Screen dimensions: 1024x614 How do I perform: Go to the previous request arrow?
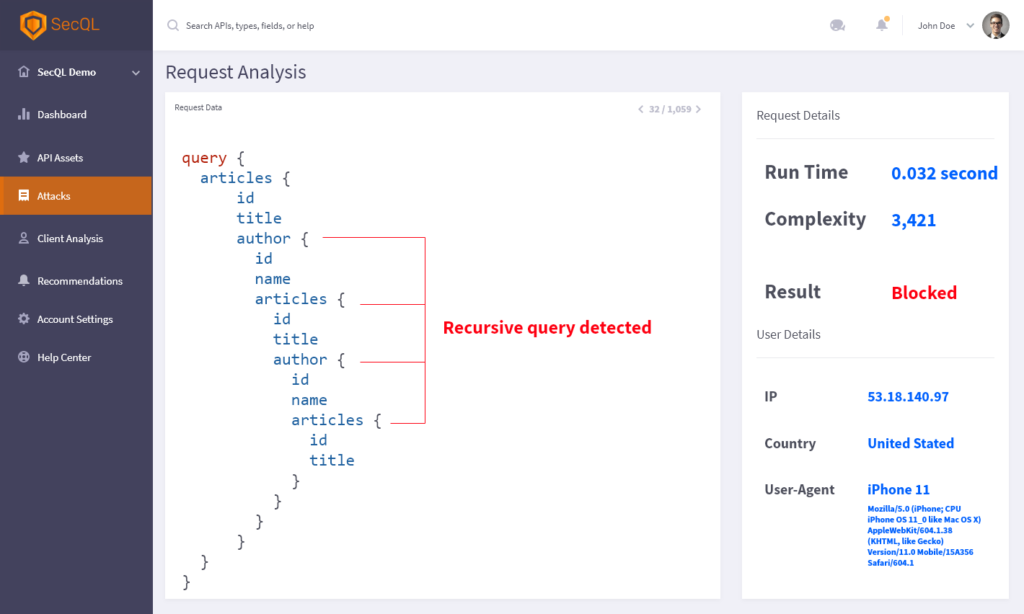tap(640, 109)
